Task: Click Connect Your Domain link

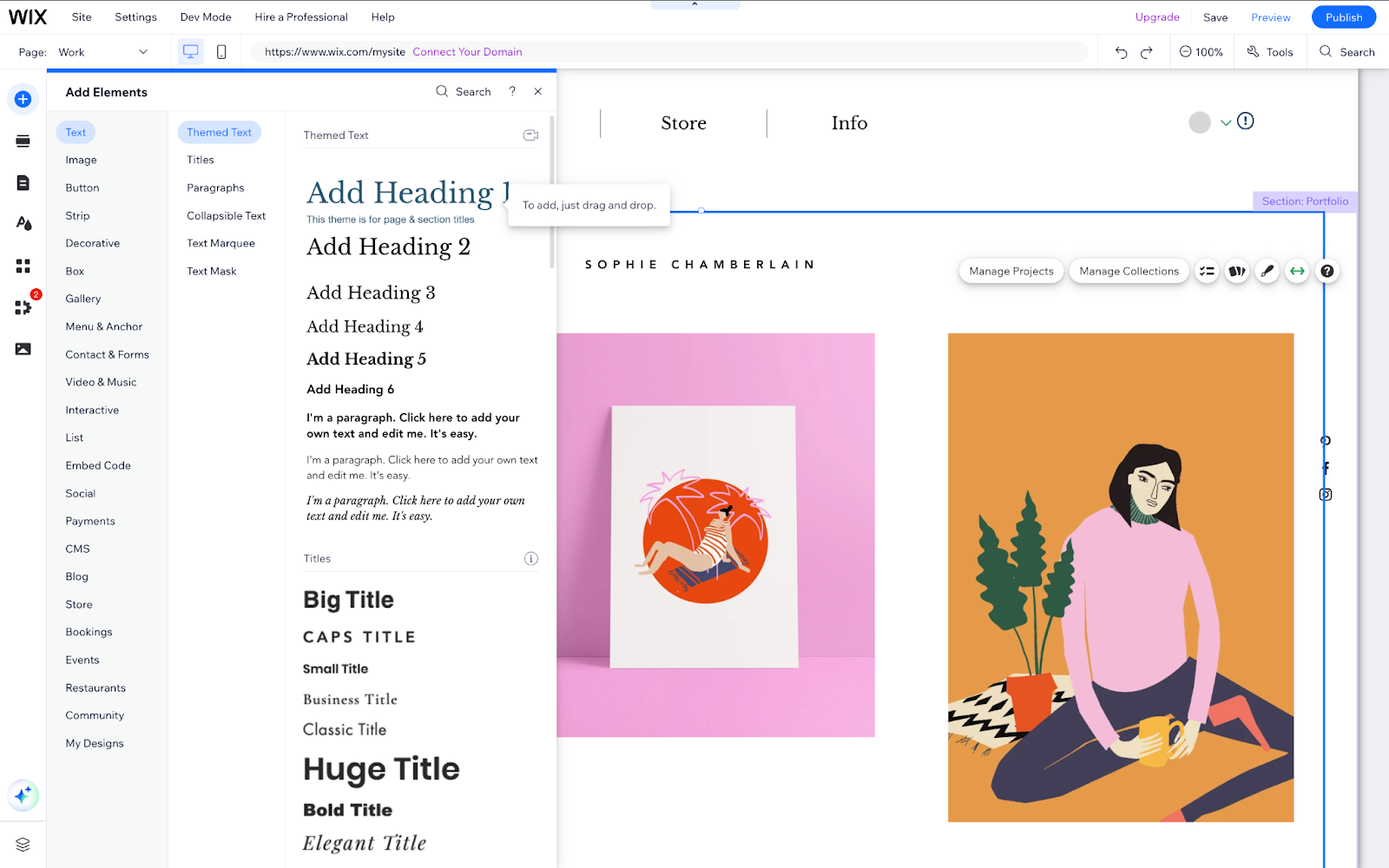Action: coord(467,51)
